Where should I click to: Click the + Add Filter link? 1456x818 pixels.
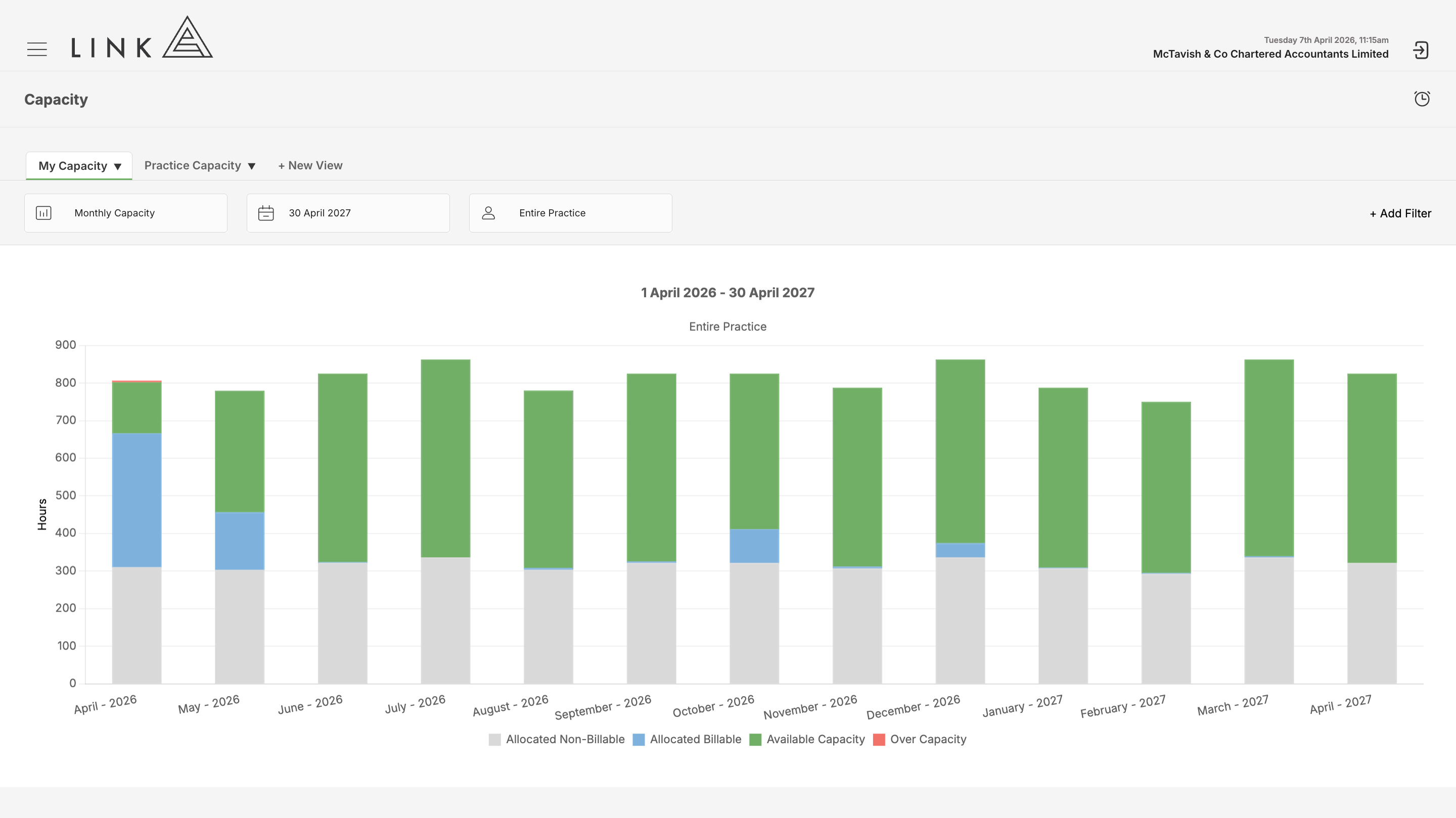1400,214
